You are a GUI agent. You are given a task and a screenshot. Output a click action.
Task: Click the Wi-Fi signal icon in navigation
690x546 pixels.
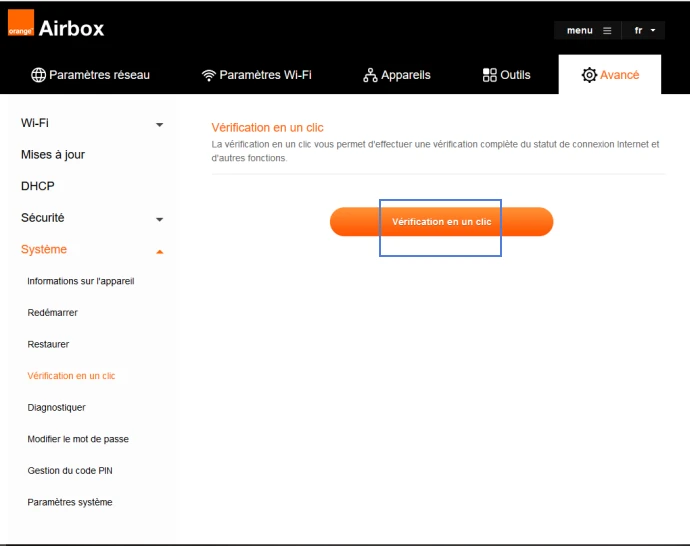(209, 75)
